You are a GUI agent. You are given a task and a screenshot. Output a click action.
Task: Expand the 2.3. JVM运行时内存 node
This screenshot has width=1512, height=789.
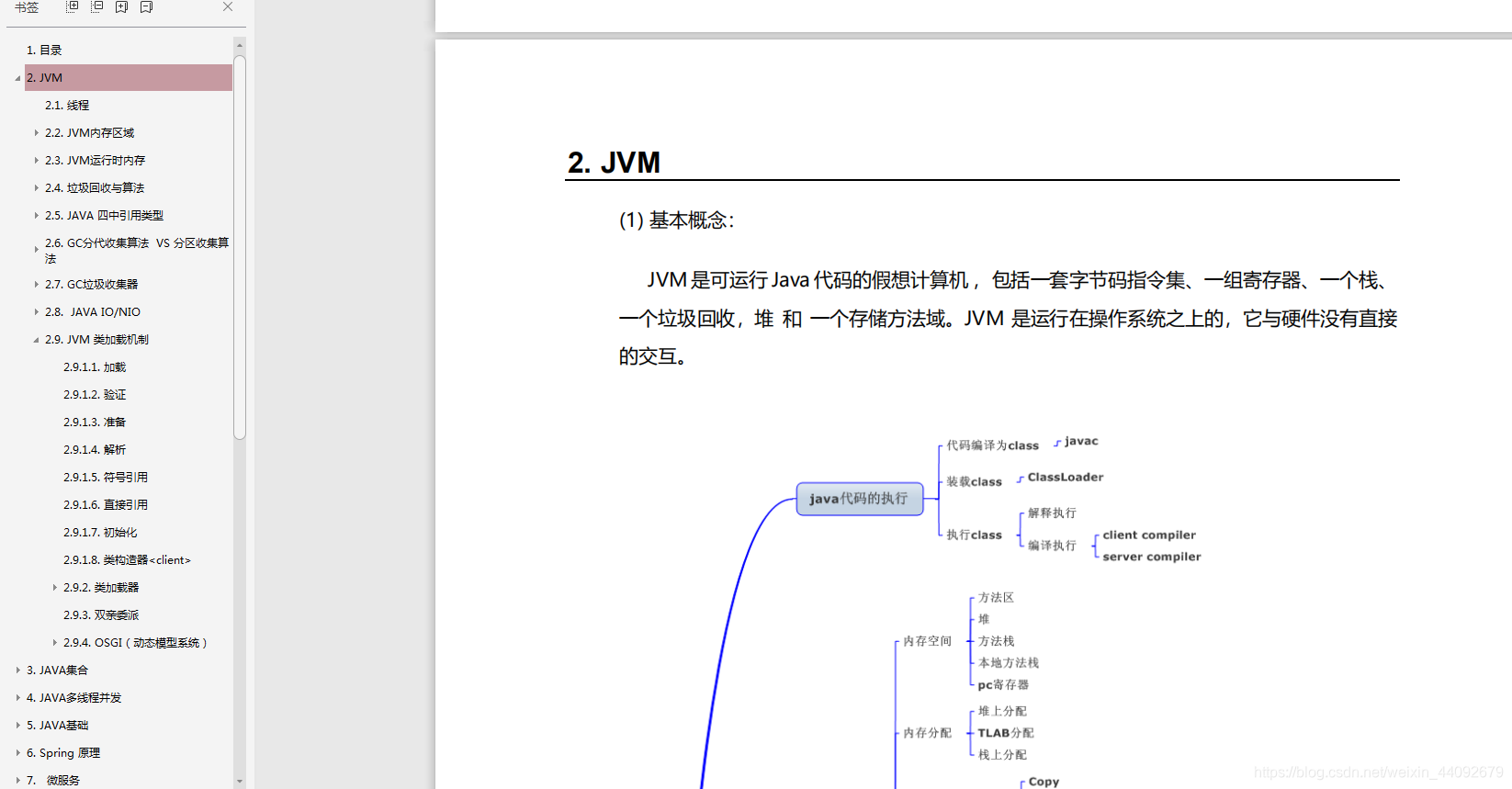pyautogui.click(x=36, y=161)
